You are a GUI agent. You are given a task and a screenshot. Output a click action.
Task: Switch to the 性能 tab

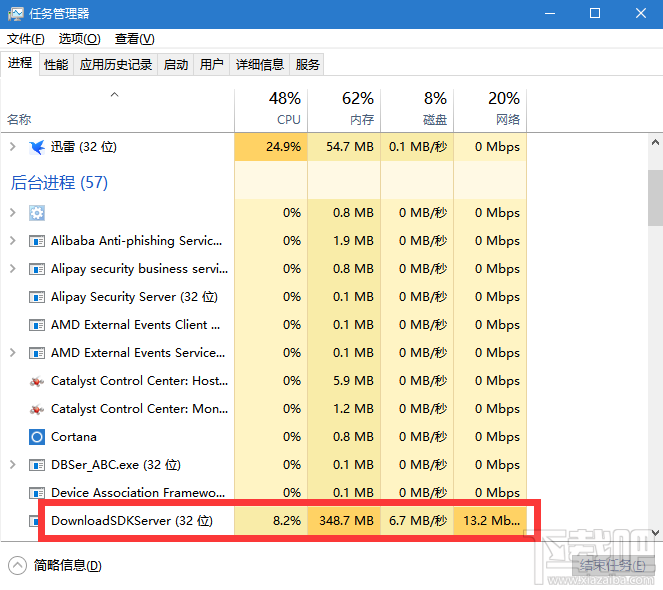(56, 65)
